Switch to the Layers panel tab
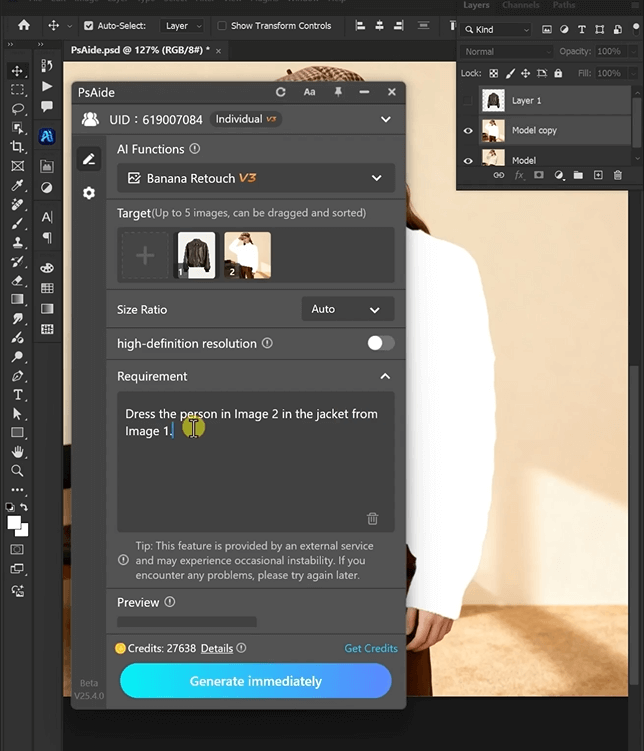 pyautogui.click(x=476, y=5)
